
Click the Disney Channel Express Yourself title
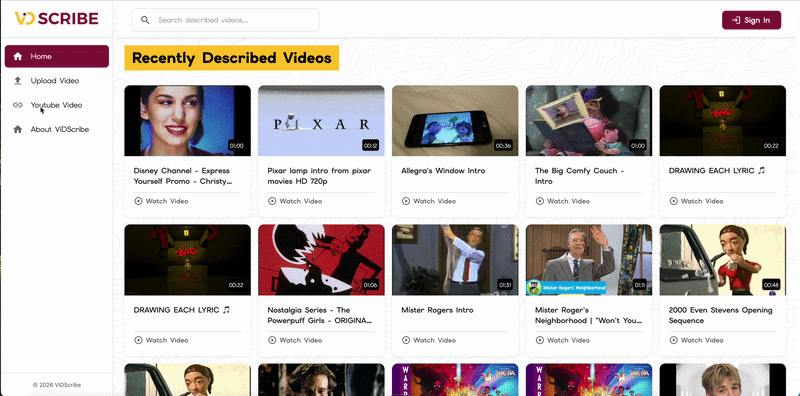pos(183,176)
